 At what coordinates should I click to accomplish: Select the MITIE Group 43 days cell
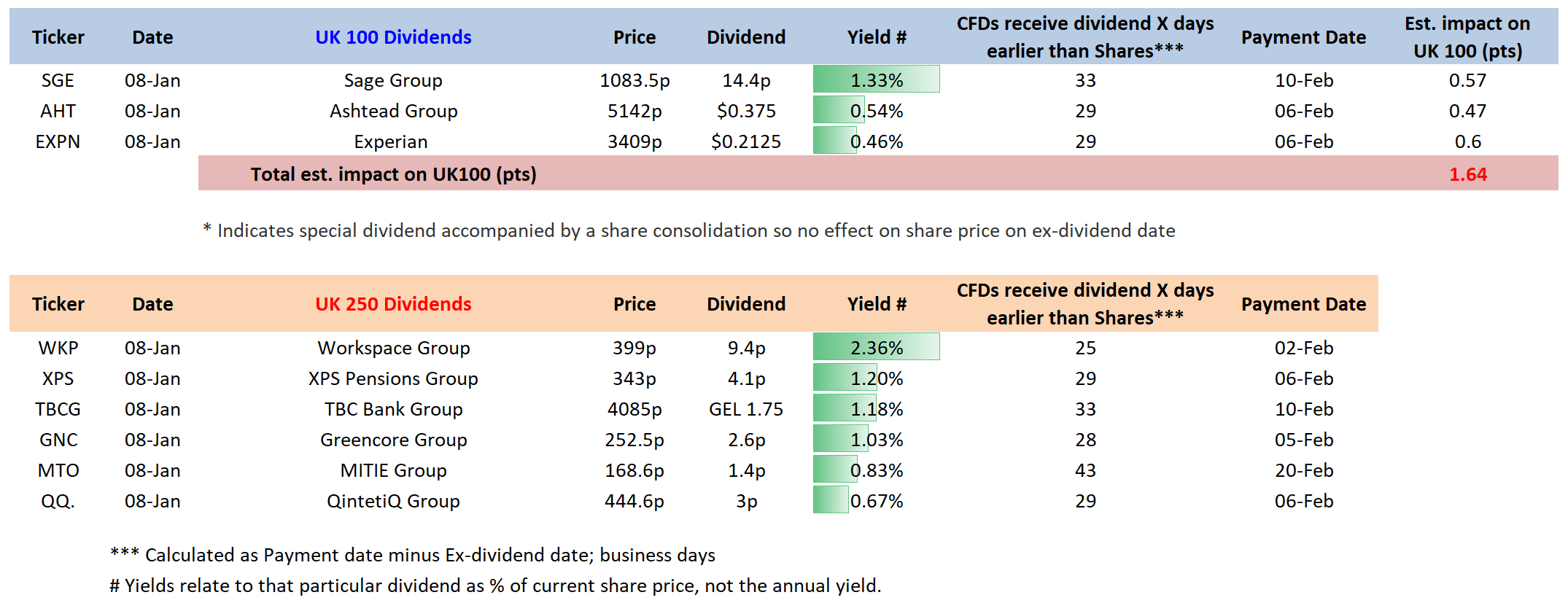(1085, 470)
